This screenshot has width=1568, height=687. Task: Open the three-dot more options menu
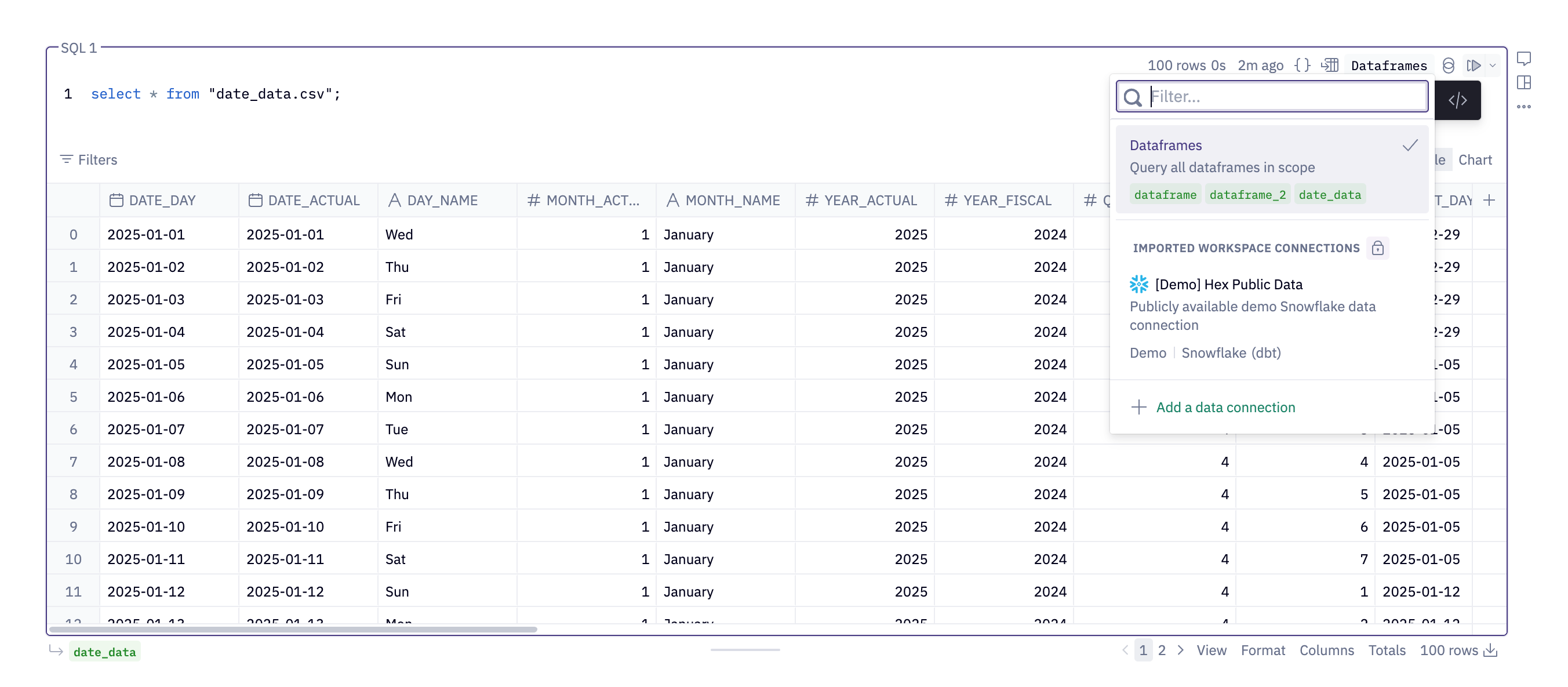[1523, 107]
